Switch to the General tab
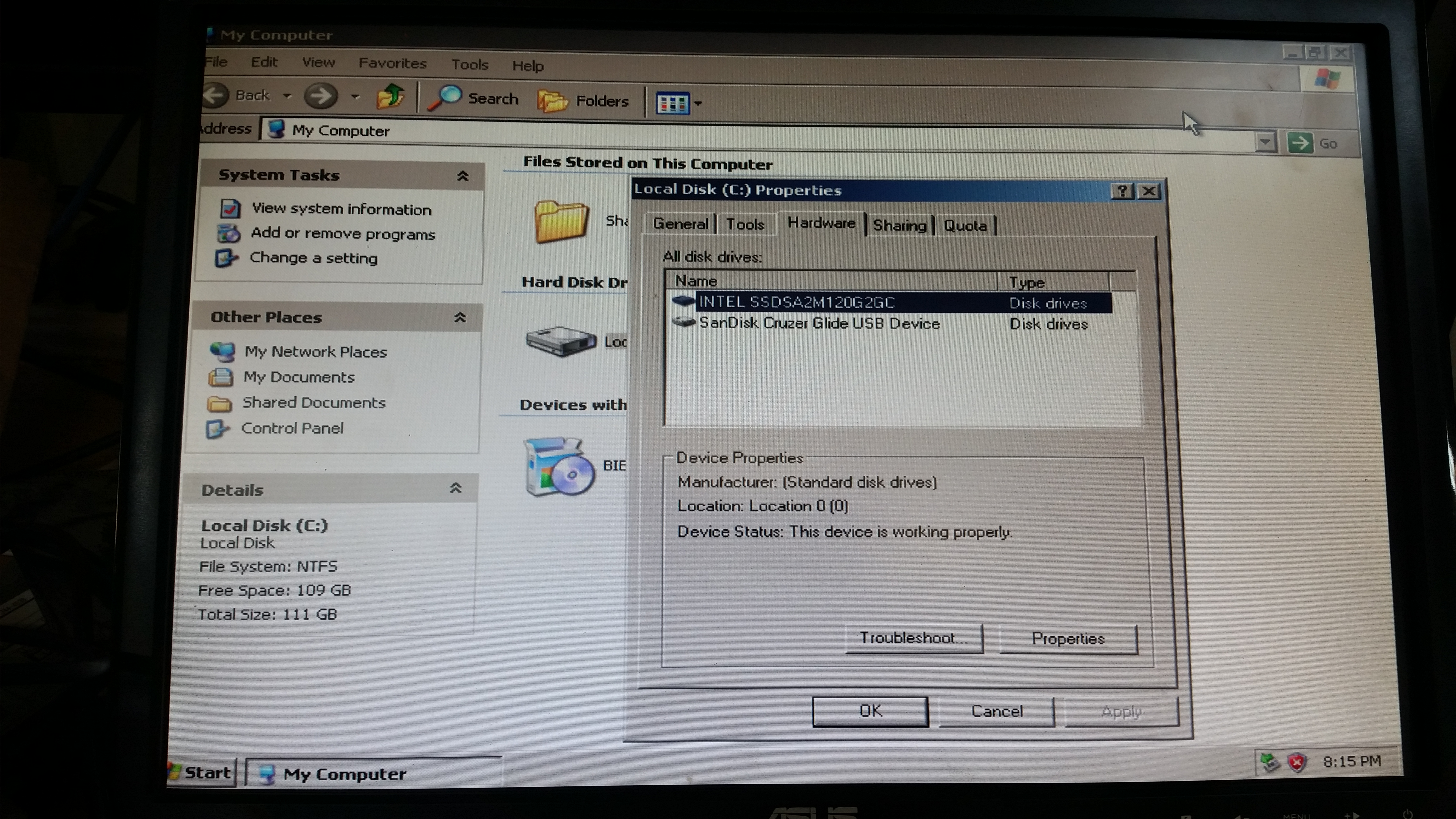This screenshot has height=819, width=1456. pyautogui.click(x=681, y=224)
